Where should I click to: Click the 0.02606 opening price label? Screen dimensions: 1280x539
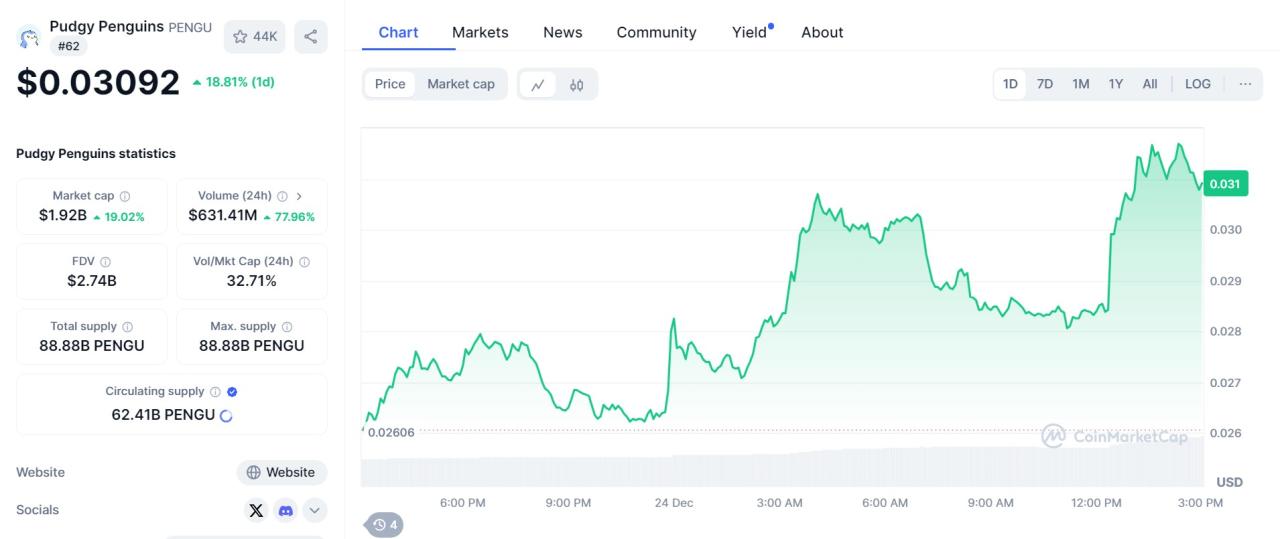pos(391,432)
